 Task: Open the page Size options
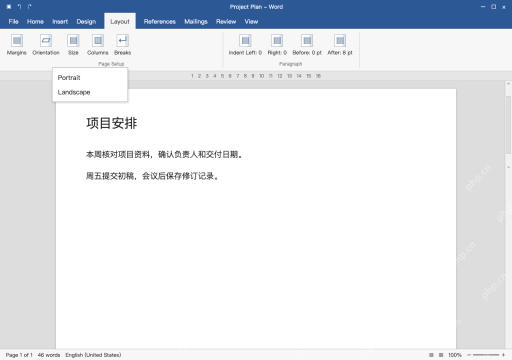point(73,45)
